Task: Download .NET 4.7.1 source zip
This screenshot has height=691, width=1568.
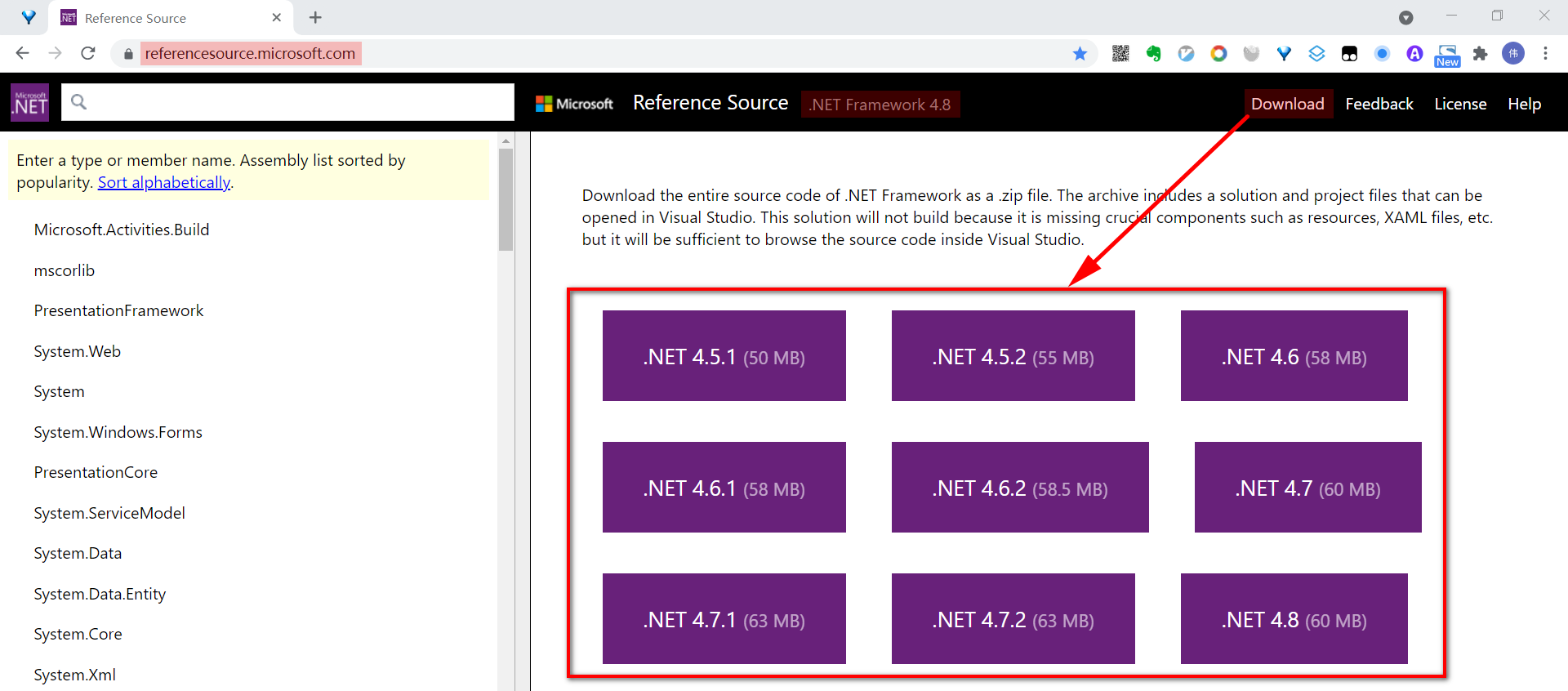Action: [x=724, y=618]
